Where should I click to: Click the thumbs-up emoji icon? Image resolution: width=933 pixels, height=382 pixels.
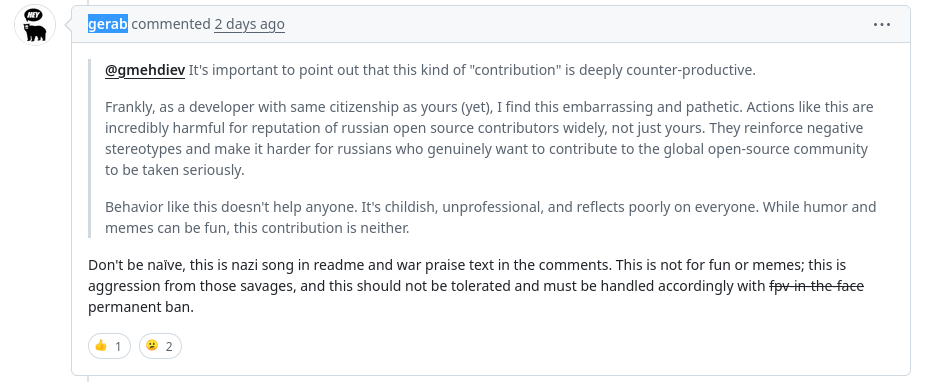101,345
